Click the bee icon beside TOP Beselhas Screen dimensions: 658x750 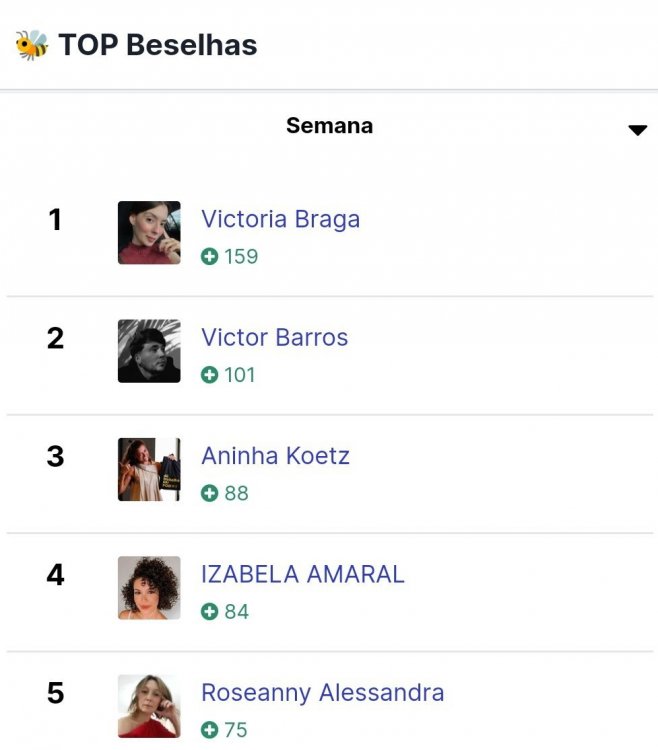[31, 45]
